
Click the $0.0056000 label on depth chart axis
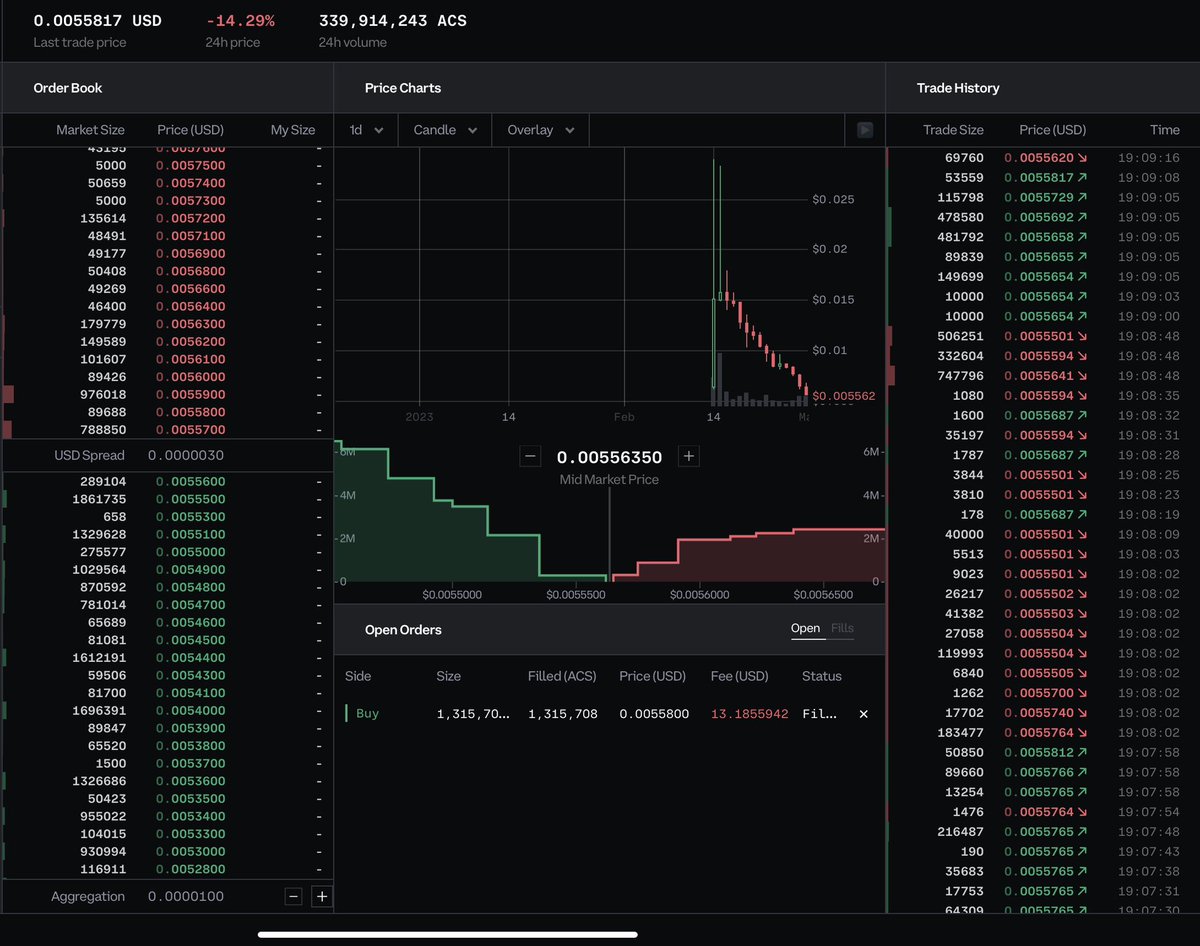(702, 594)
